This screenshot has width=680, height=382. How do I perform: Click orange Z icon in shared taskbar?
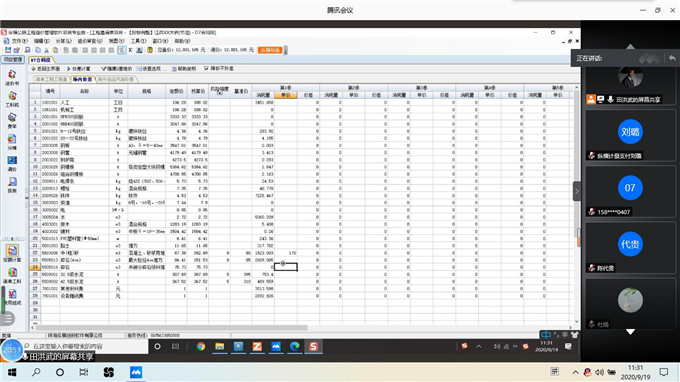click(257, 346)
